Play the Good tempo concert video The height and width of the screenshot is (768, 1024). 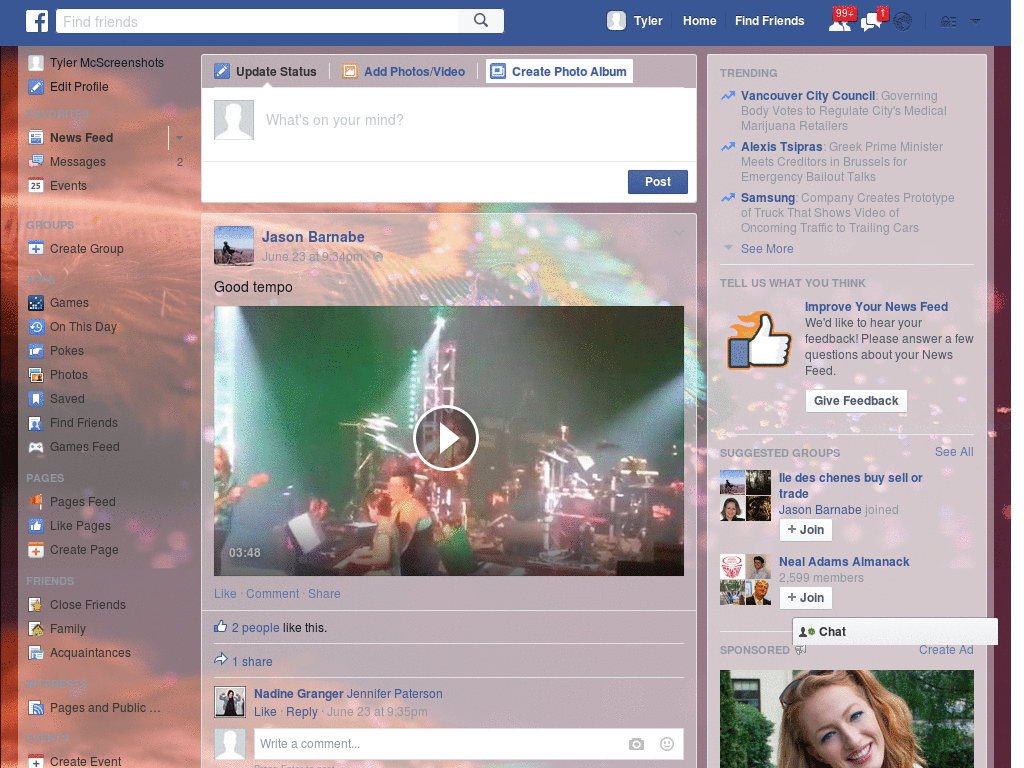(x=446, y=438)
